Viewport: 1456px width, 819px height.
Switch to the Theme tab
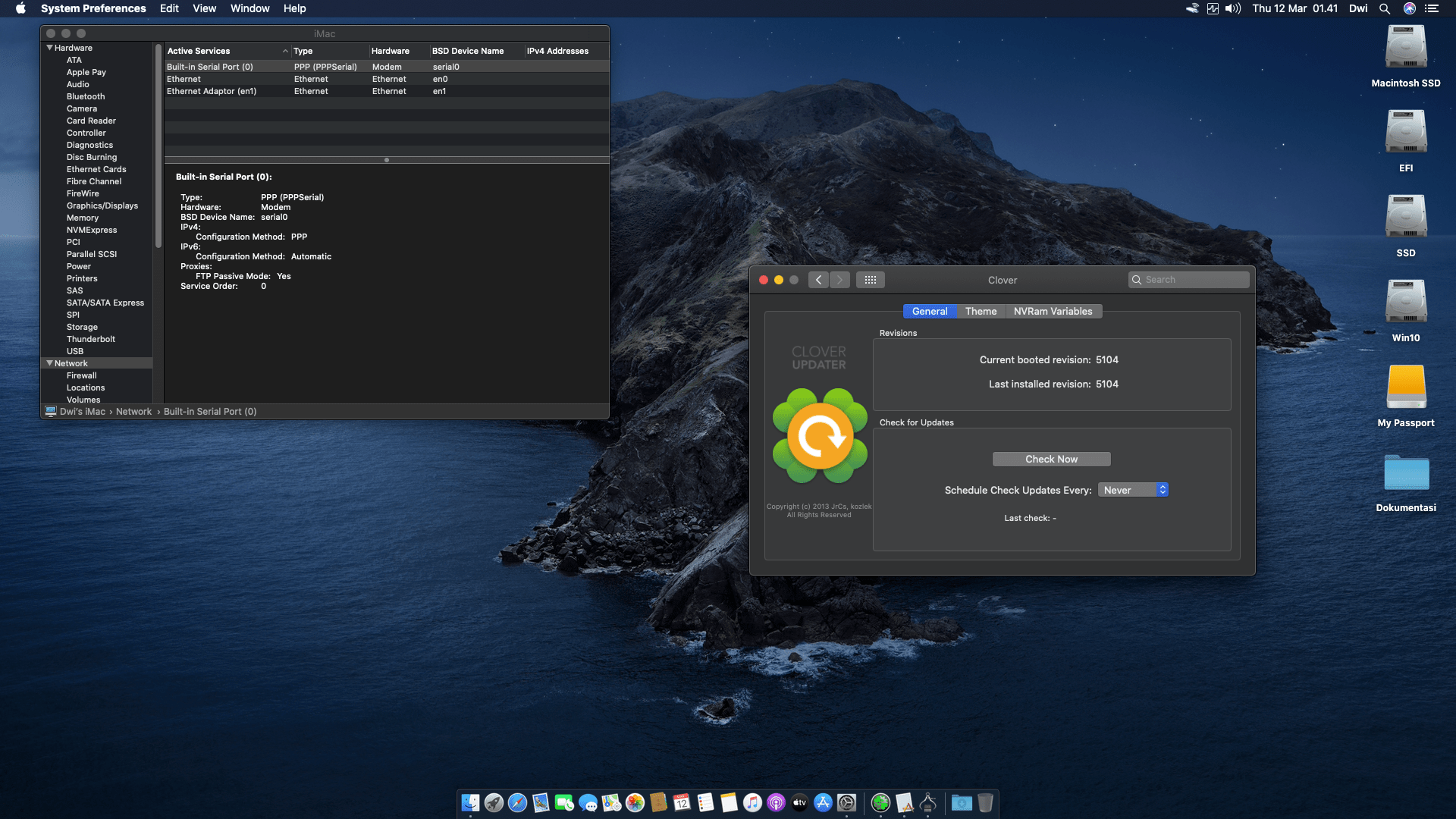click(981, 311)
